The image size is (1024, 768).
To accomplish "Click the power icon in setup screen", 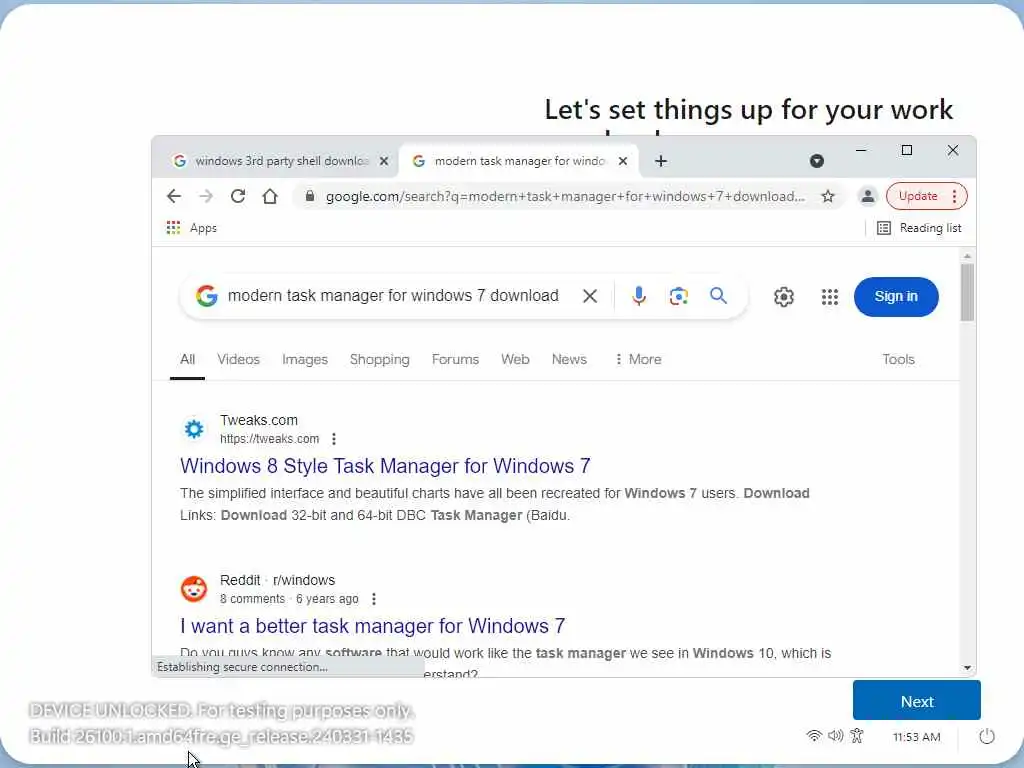I will pyautogui.click(x=987, y=737).
